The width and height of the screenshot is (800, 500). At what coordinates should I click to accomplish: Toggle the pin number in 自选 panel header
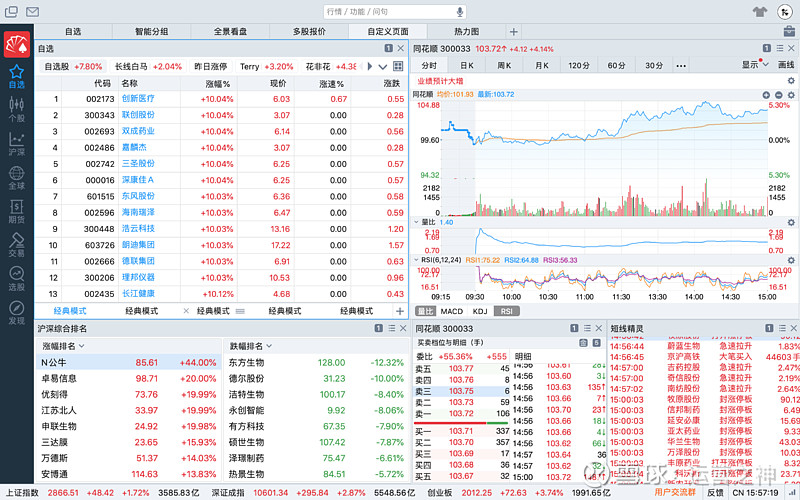pyautogui.click(x=388, y=48)
